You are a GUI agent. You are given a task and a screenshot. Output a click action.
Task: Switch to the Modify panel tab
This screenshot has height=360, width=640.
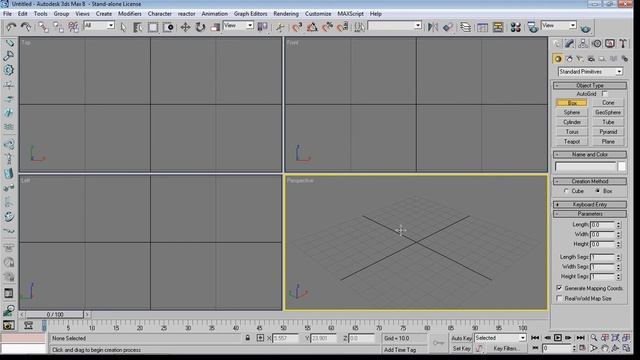(x=570, y=43)
